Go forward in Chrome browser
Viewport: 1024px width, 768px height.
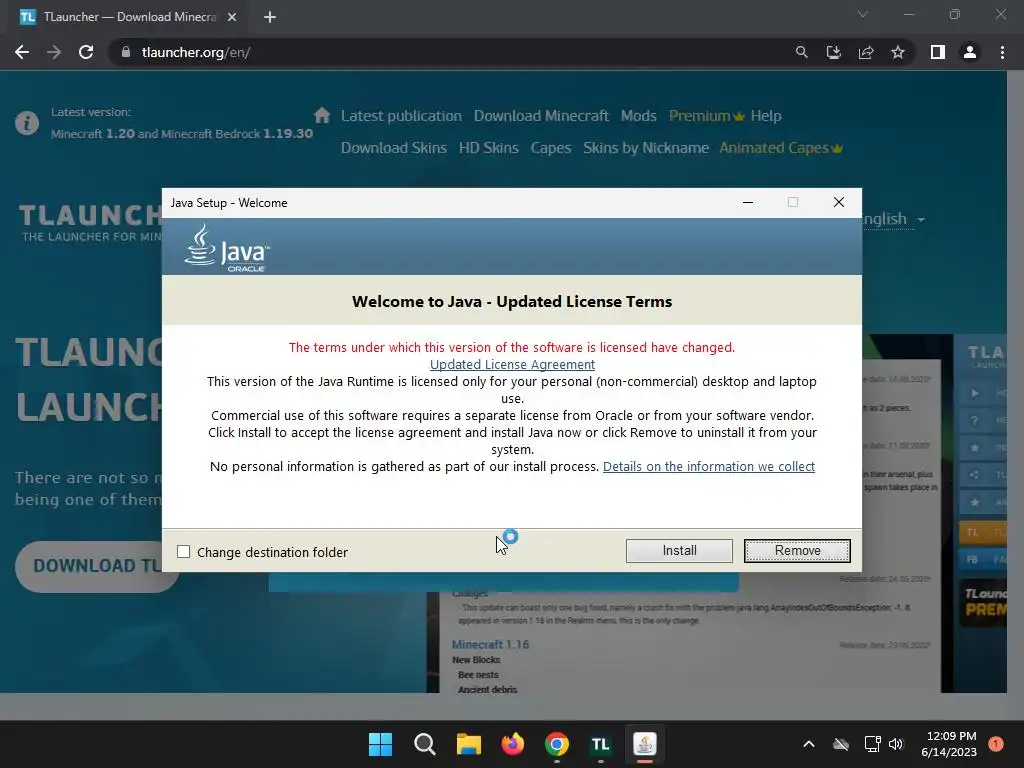(x=54, y=52)
